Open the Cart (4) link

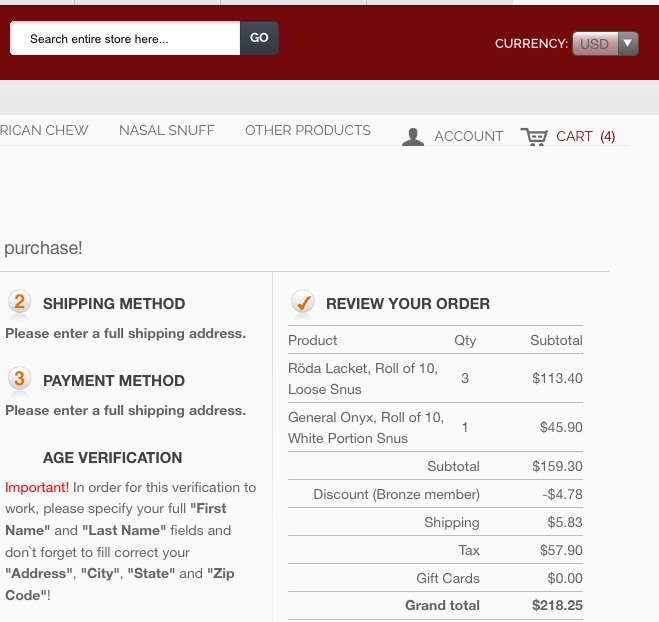tap(585, 137)
